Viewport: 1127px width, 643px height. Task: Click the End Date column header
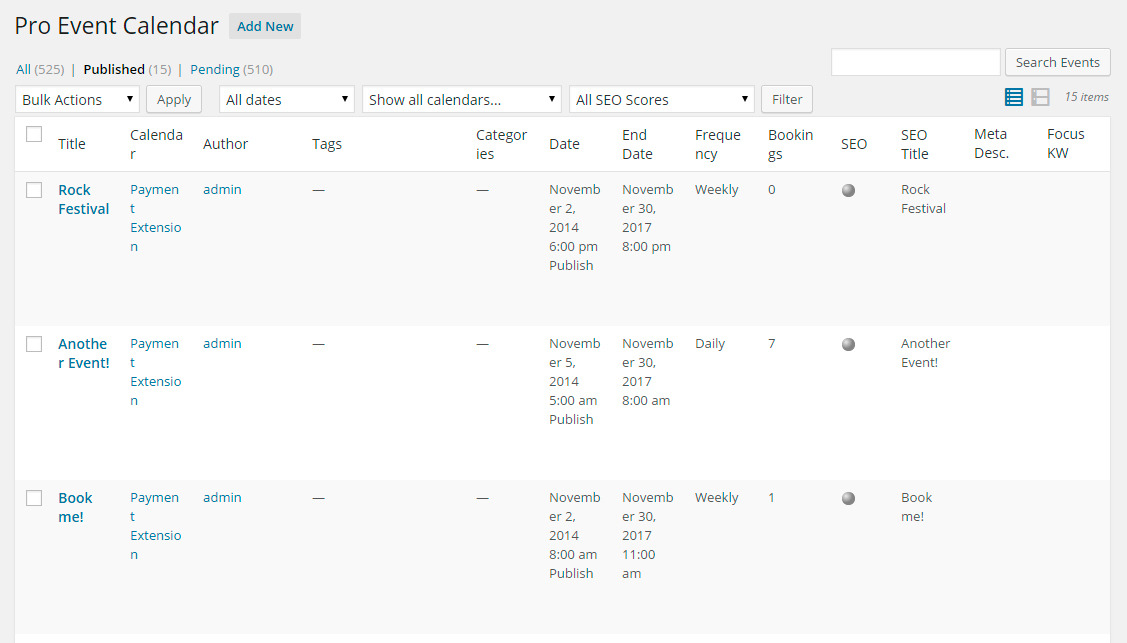(x=637, y=144)
